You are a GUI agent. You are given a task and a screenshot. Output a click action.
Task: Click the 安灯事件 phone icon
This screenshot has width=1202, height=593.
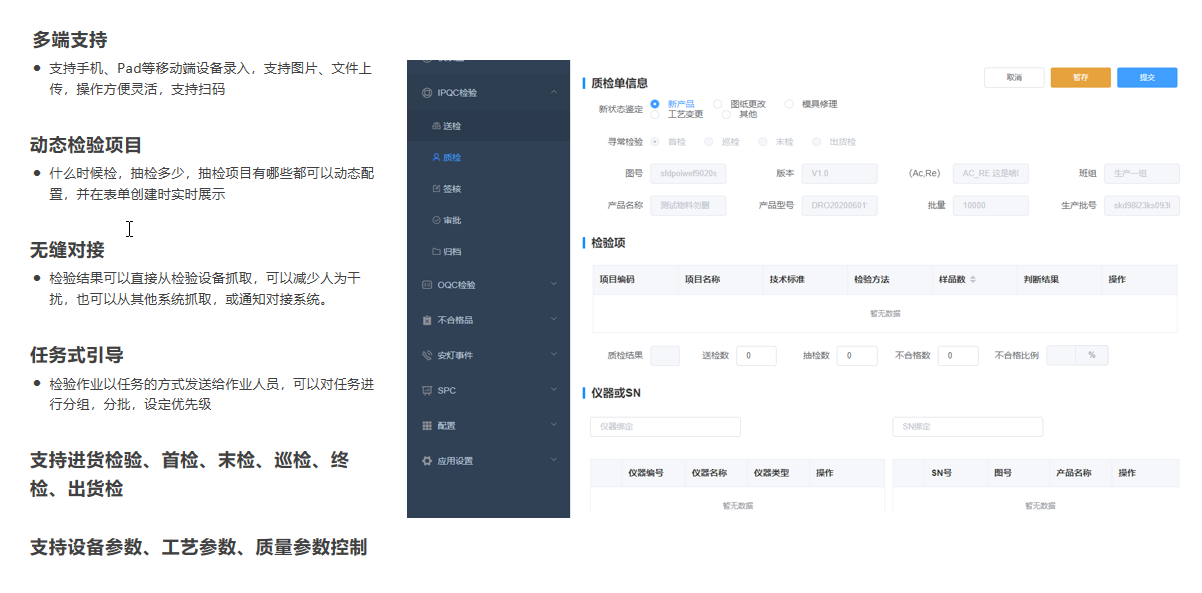point(427,355)
